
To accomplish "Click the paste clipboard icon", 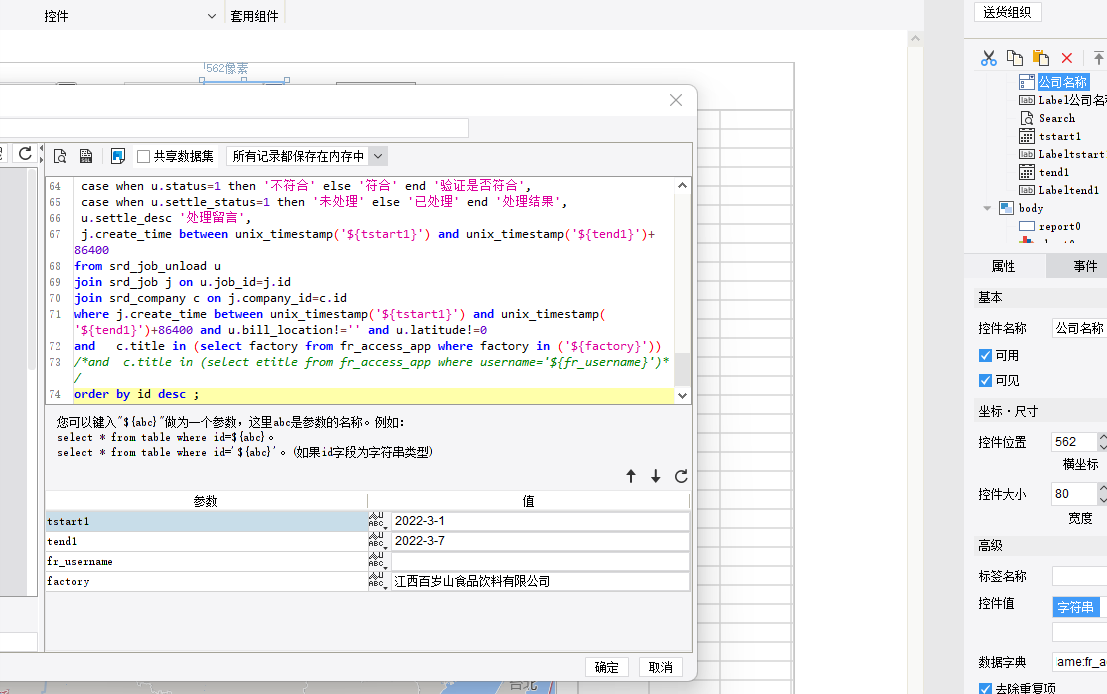I will click(x=1041, y=58).
